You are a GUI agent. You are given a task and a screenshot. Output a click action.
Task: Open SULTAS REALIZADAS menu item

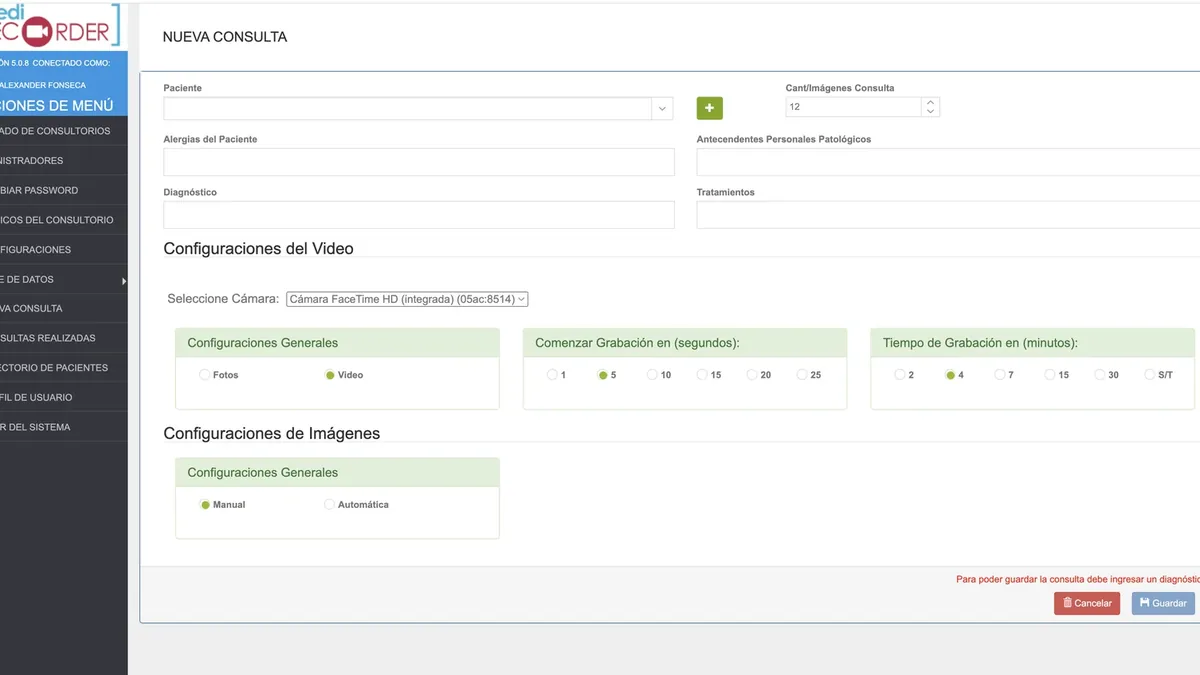pyautogui.click(x=63, y=338)
